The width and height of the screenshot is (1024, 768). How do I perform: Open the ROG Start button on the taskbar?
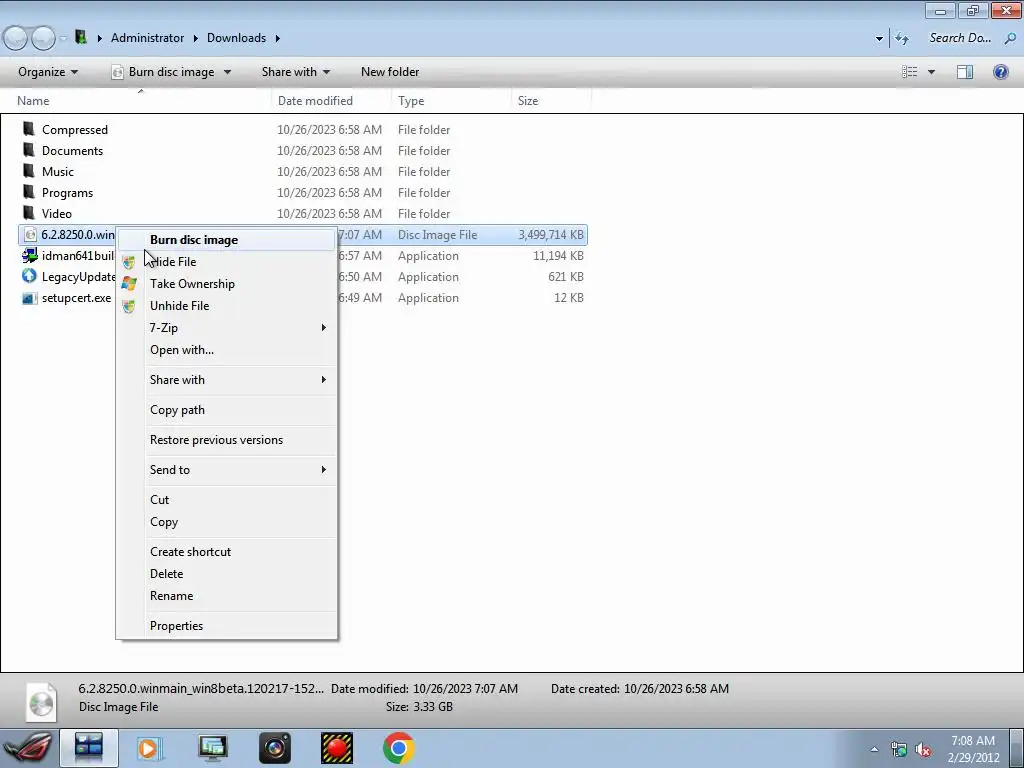[x=28, y=748]
